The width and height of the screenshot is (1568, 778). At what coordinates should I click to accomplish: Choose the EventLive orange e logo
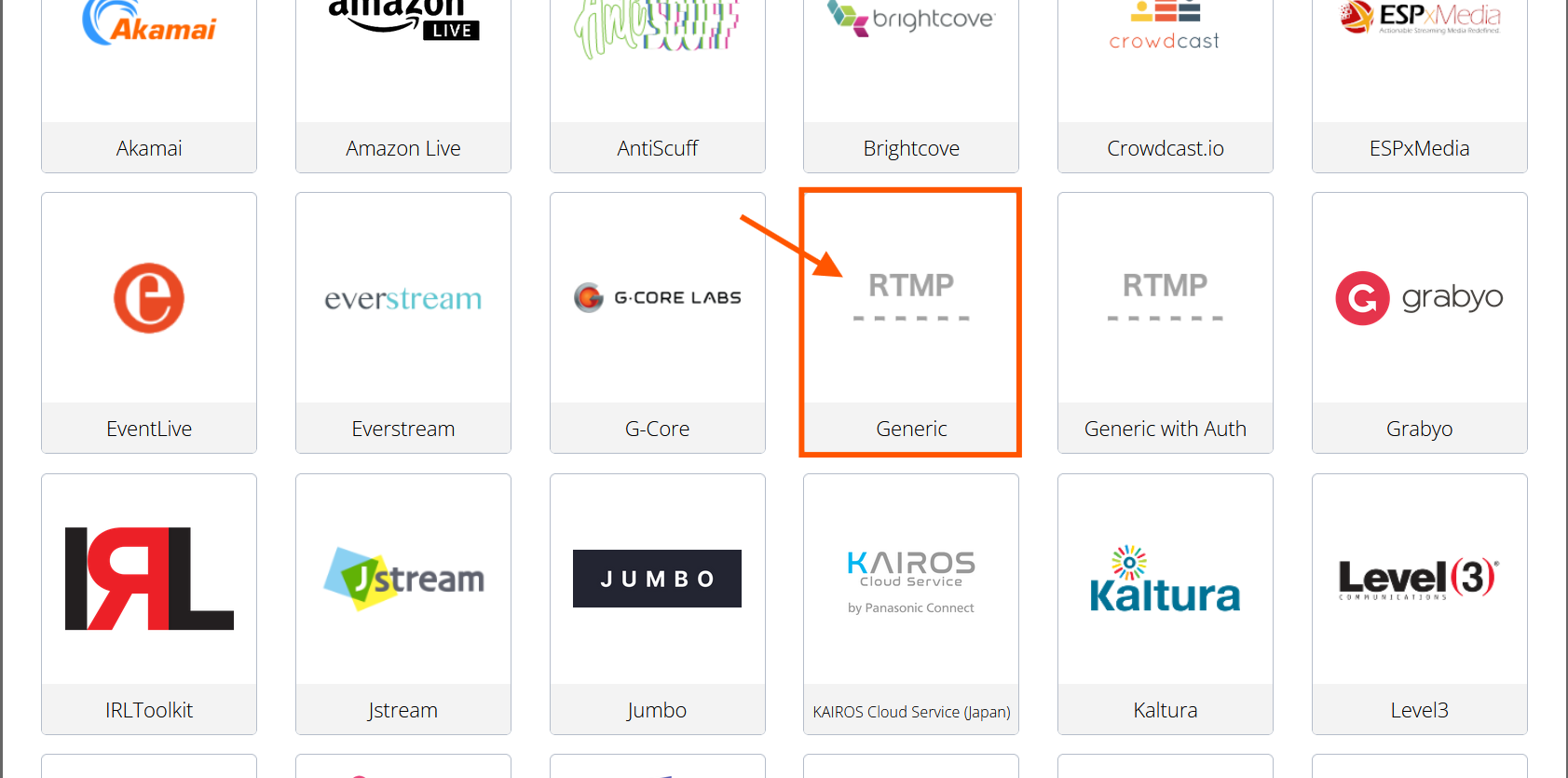click(149, 298)
